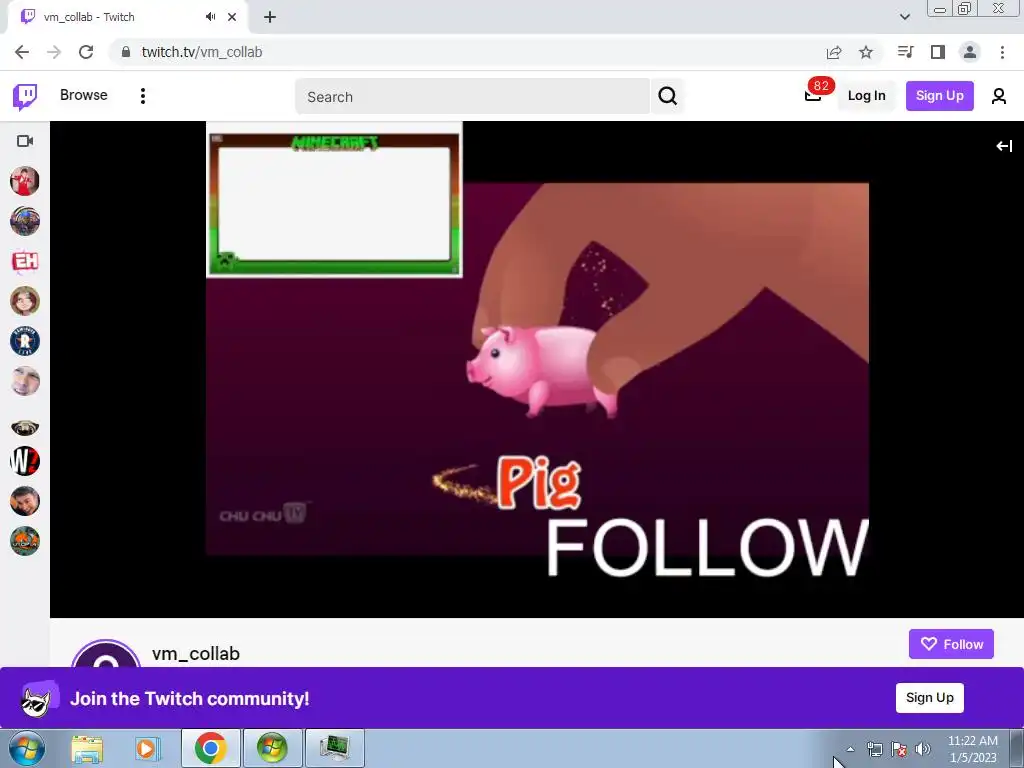This screenshot has width=1024, height=768.
Task: Open a new Chrome tab
Action: point(270,17)
